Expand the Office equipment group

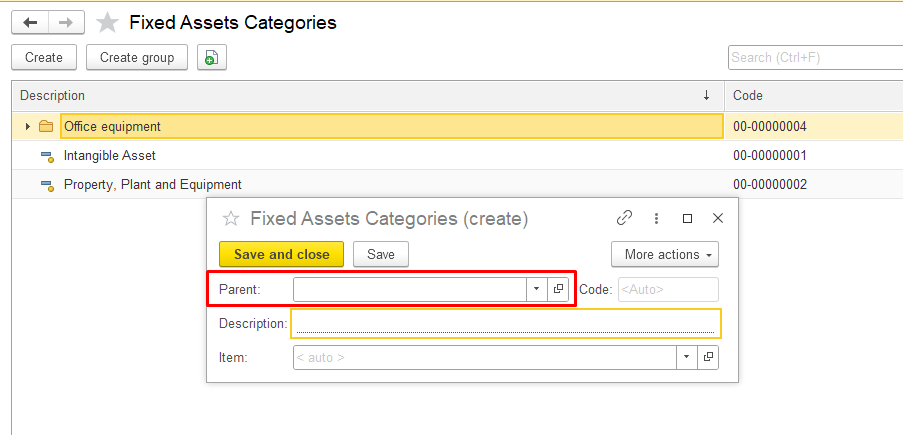(x=28, y=127)
